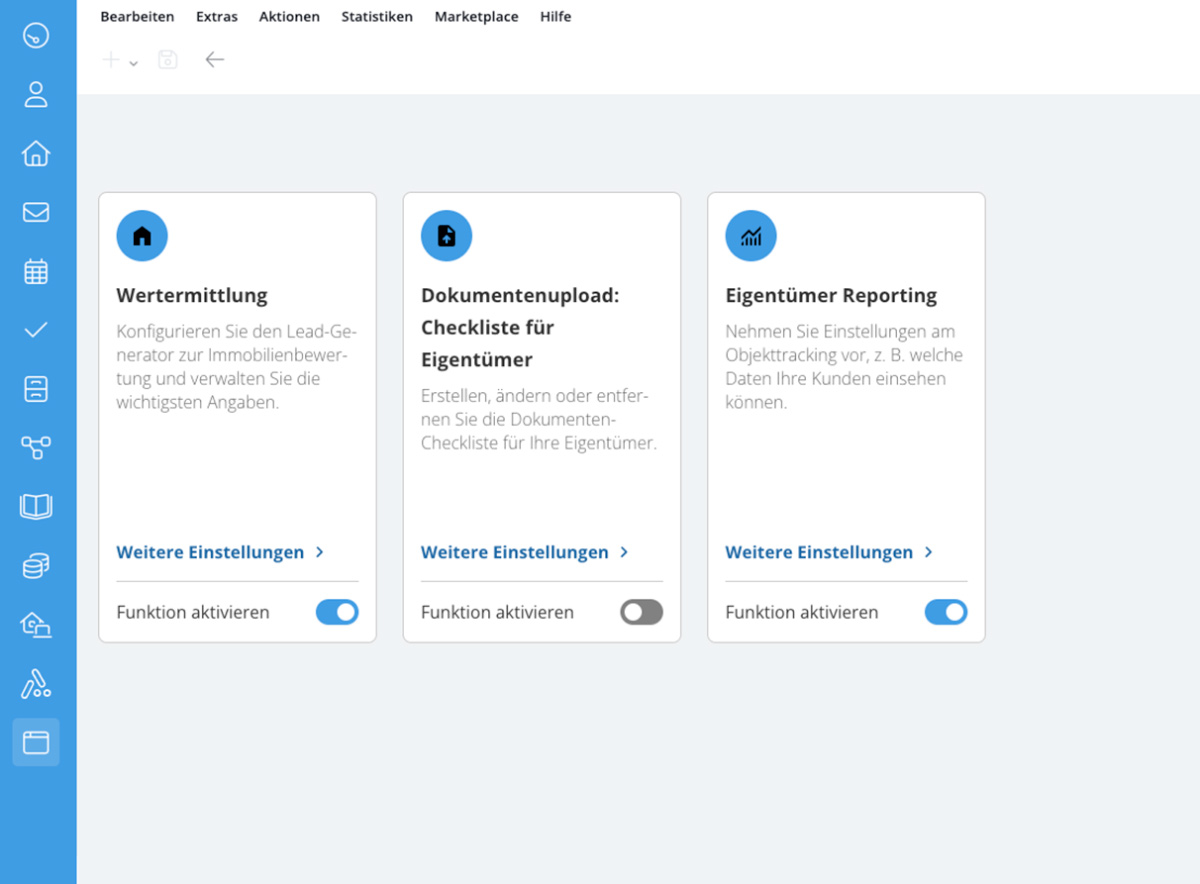Open the house-with-screen icon in sidebar

point(36,625)
